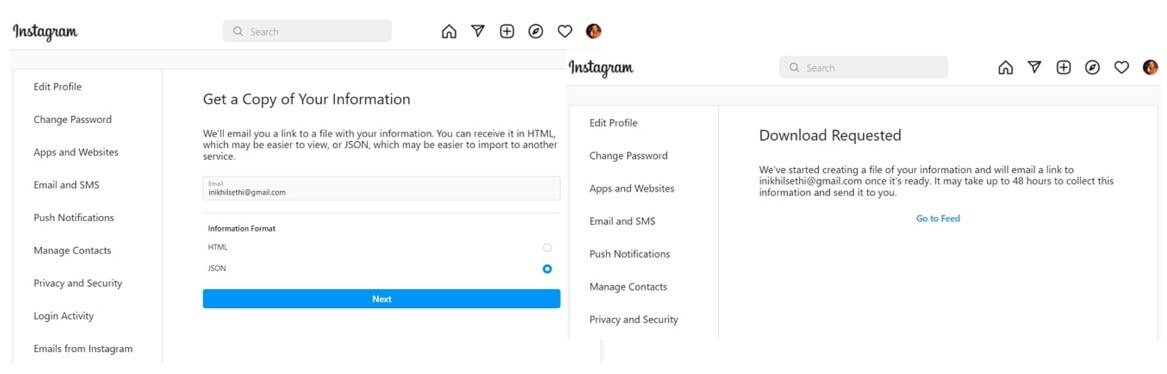Open Push Notifications in left sidebar
Viewport: 1167px width, 374px height.
coord(74,218)
